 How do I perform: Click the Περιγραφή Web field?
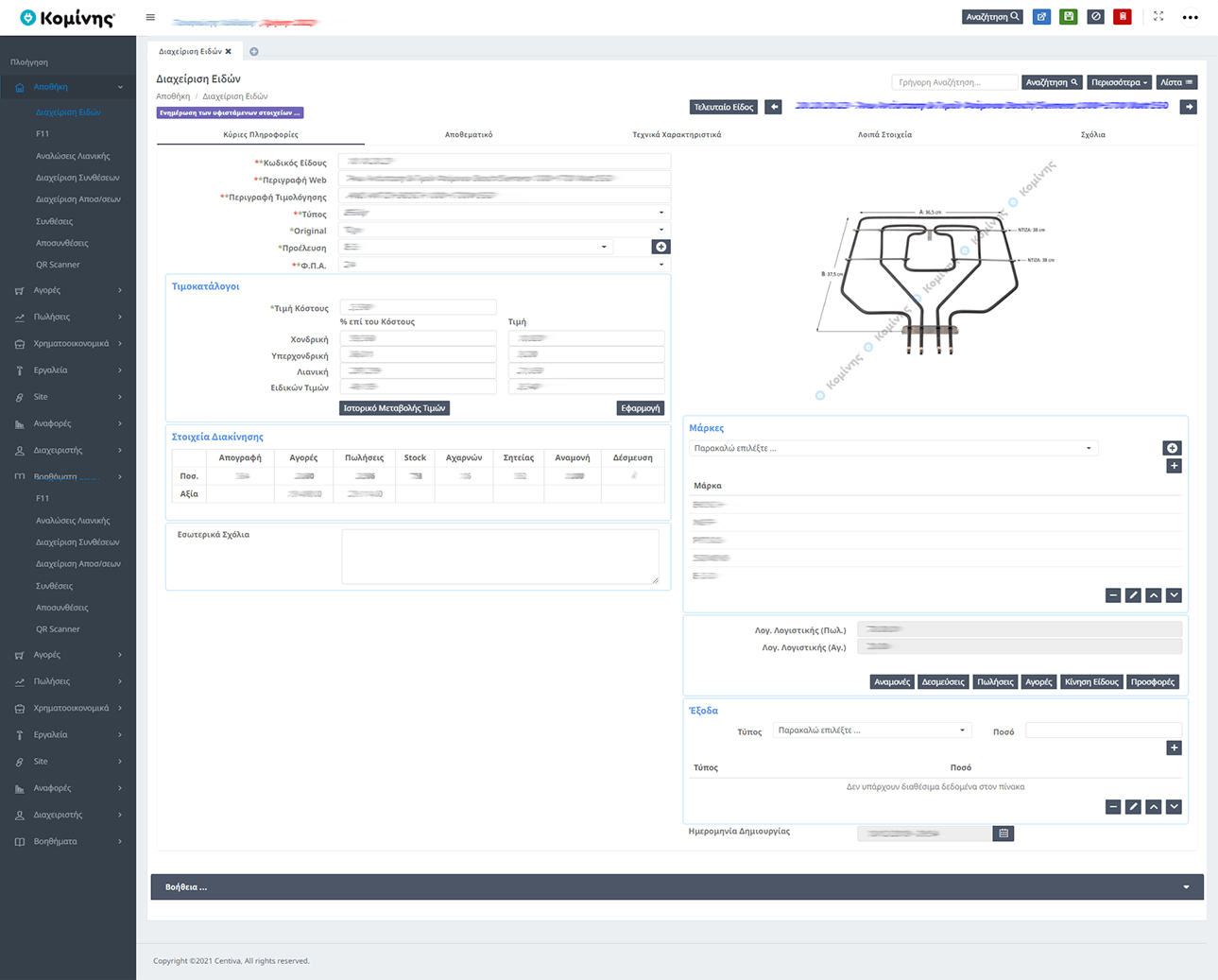click(x=505, y=179)
